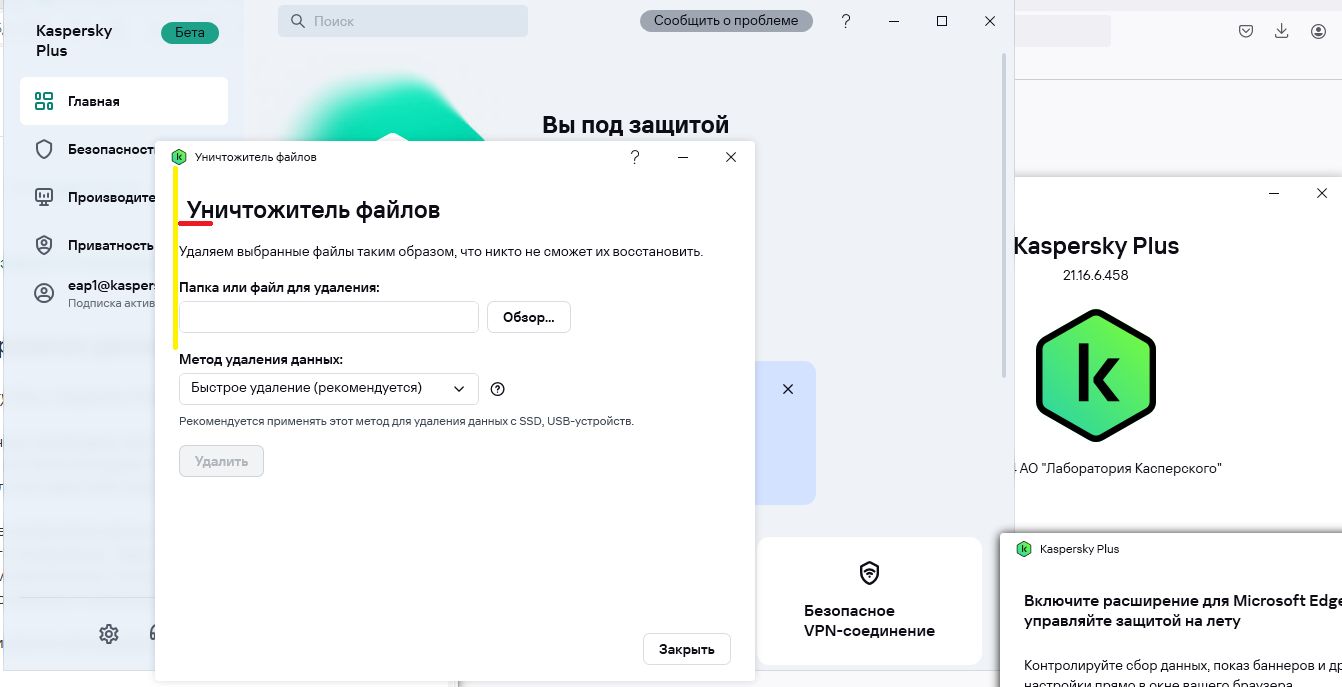Click the main window vertical scrollbar
This screenshot has height=687, width=1342.
pyautogui.click(x=1003, y=215)
